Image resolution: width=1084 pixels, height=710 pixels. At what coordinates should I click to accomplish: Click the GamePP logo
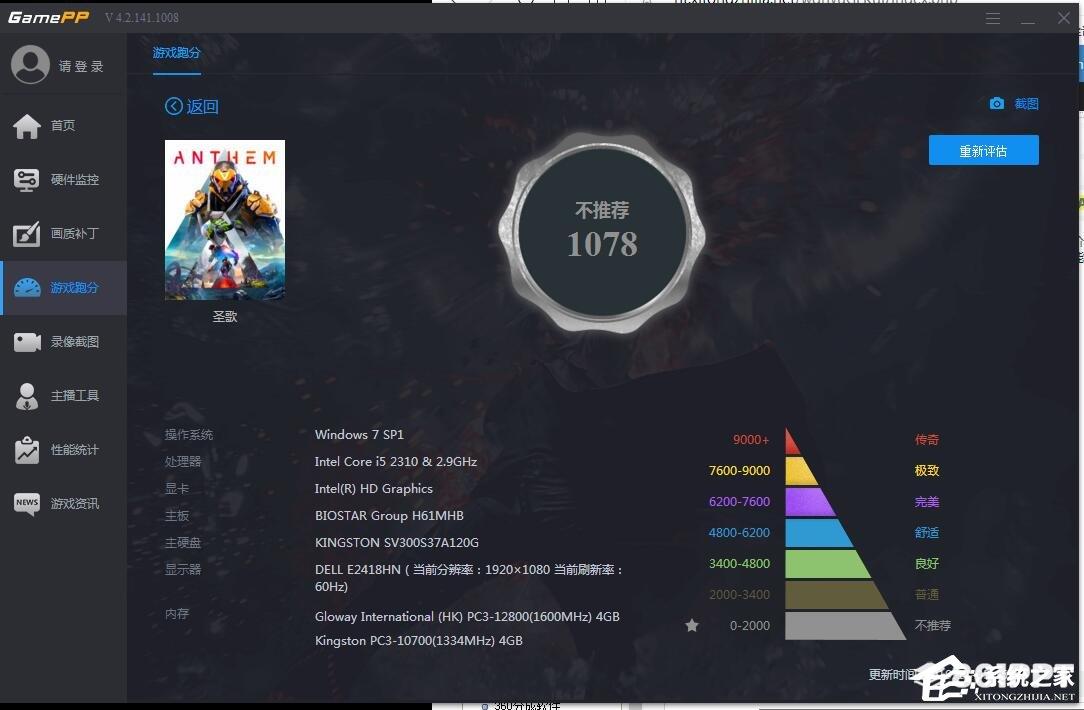tap(48, 17)
